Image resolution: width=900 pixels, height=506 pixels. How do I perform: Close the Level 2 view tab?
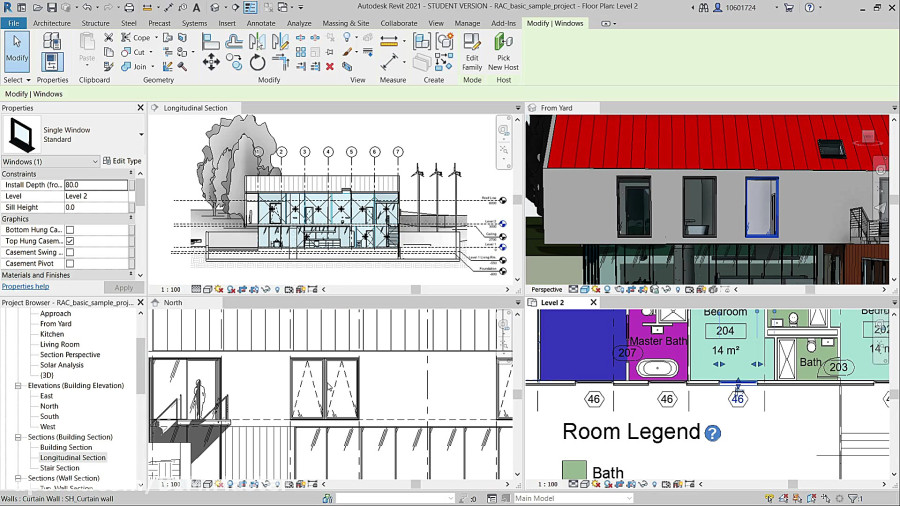(x=593, y=302)
